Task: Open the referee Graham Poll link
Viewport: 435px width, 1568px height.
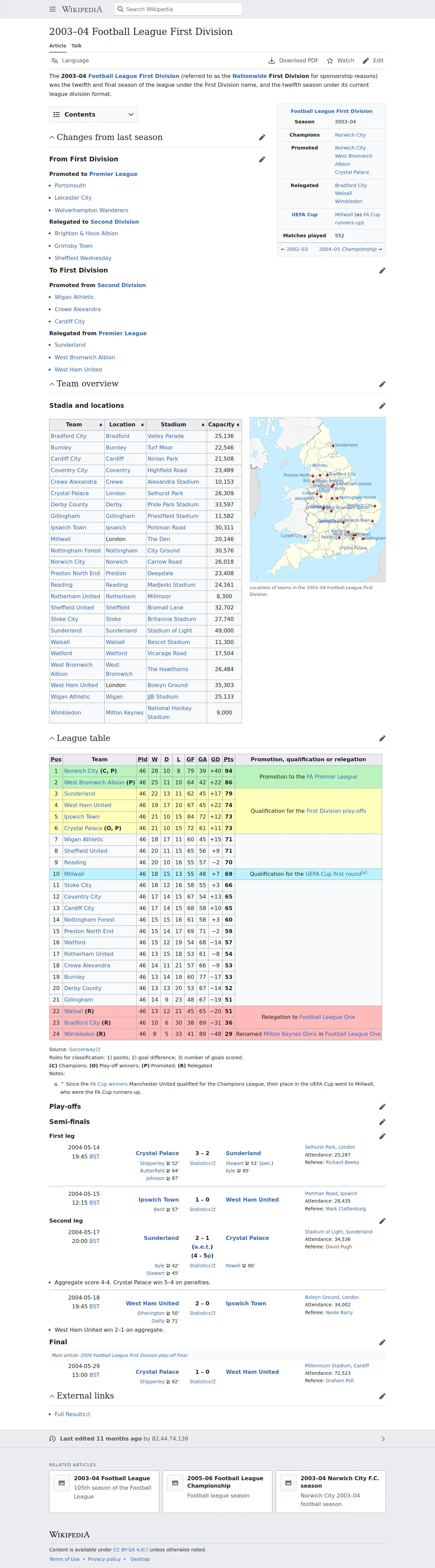Action: 339,1381
